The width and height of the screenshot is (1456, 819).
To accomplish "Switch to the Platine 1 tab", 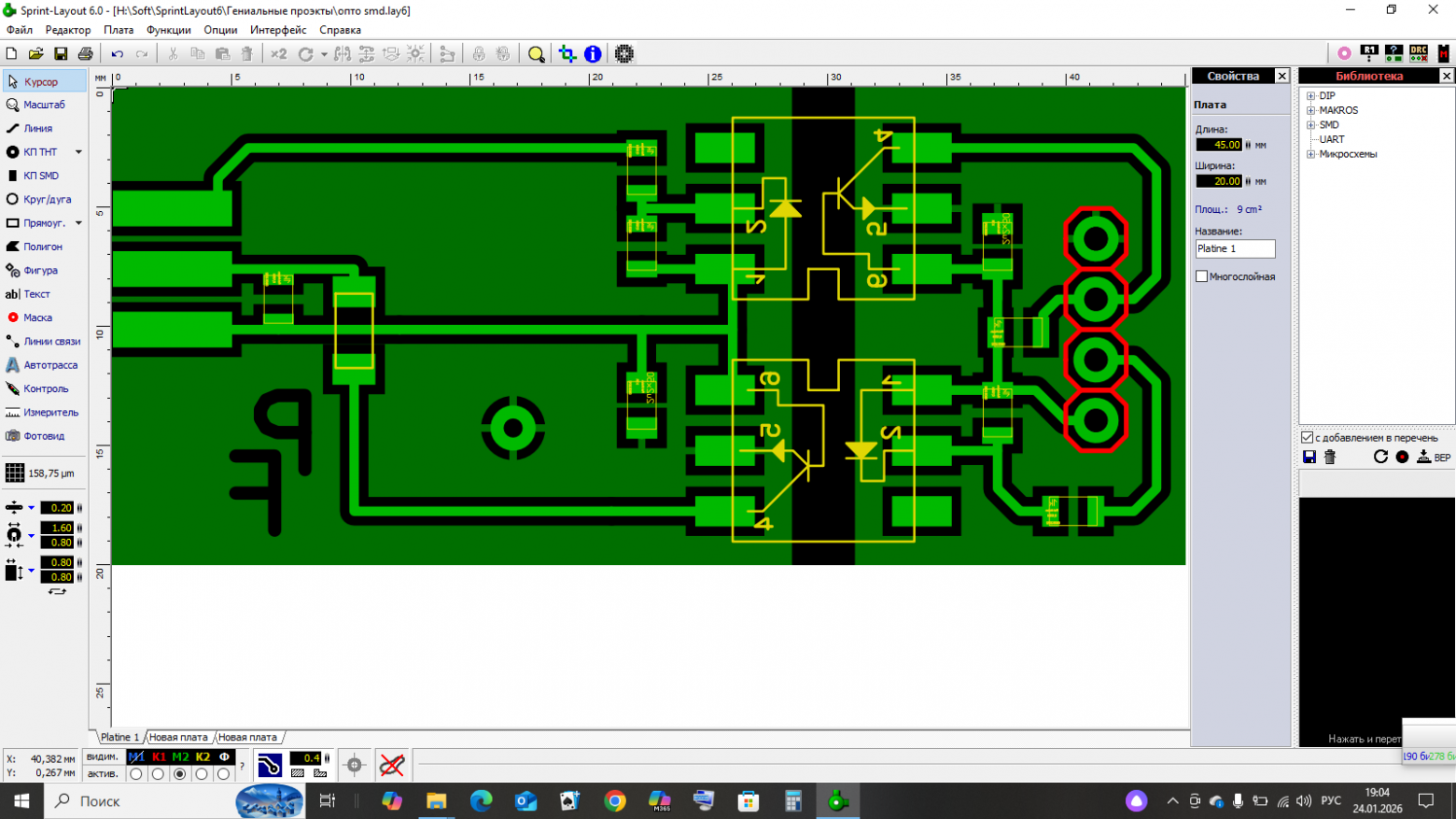I will (x=119, y=737).
